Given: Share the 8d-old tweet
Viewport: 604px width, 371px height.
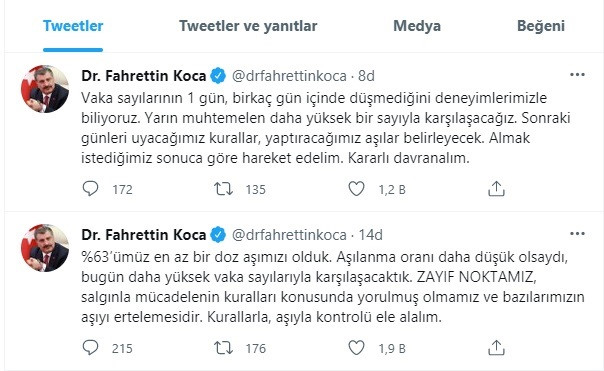Looking at the screenshot, I should point(496,189).
